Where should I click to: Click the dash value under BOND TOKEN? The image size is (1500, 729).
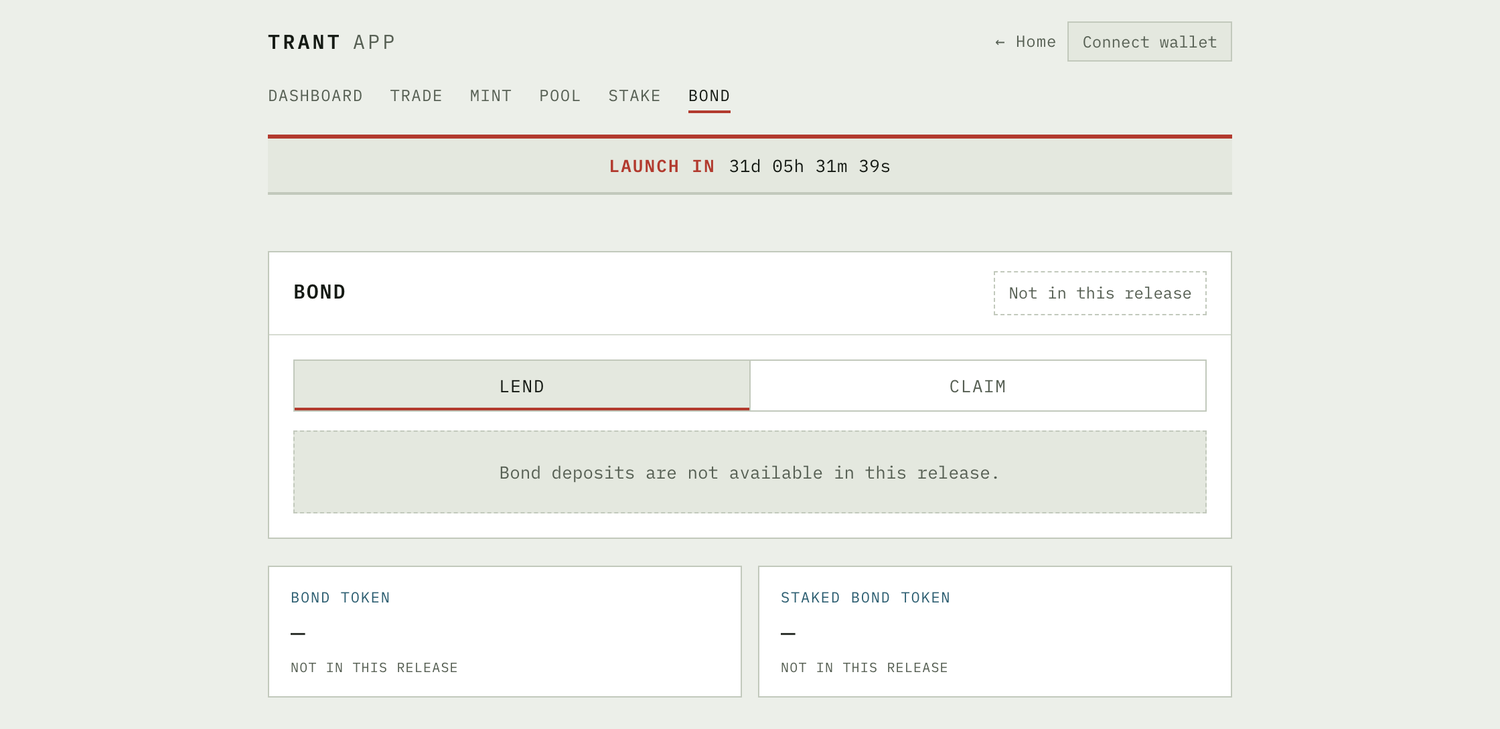(x=298, y=633)
